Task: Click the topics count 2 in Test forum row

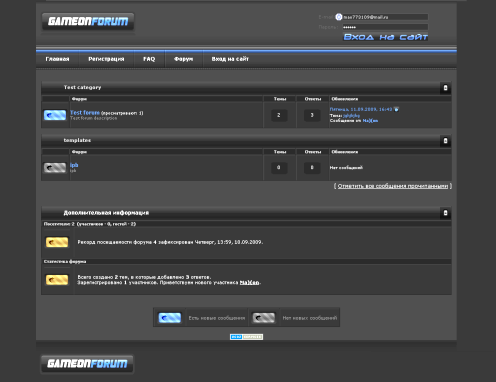Action: pos(279,115)
